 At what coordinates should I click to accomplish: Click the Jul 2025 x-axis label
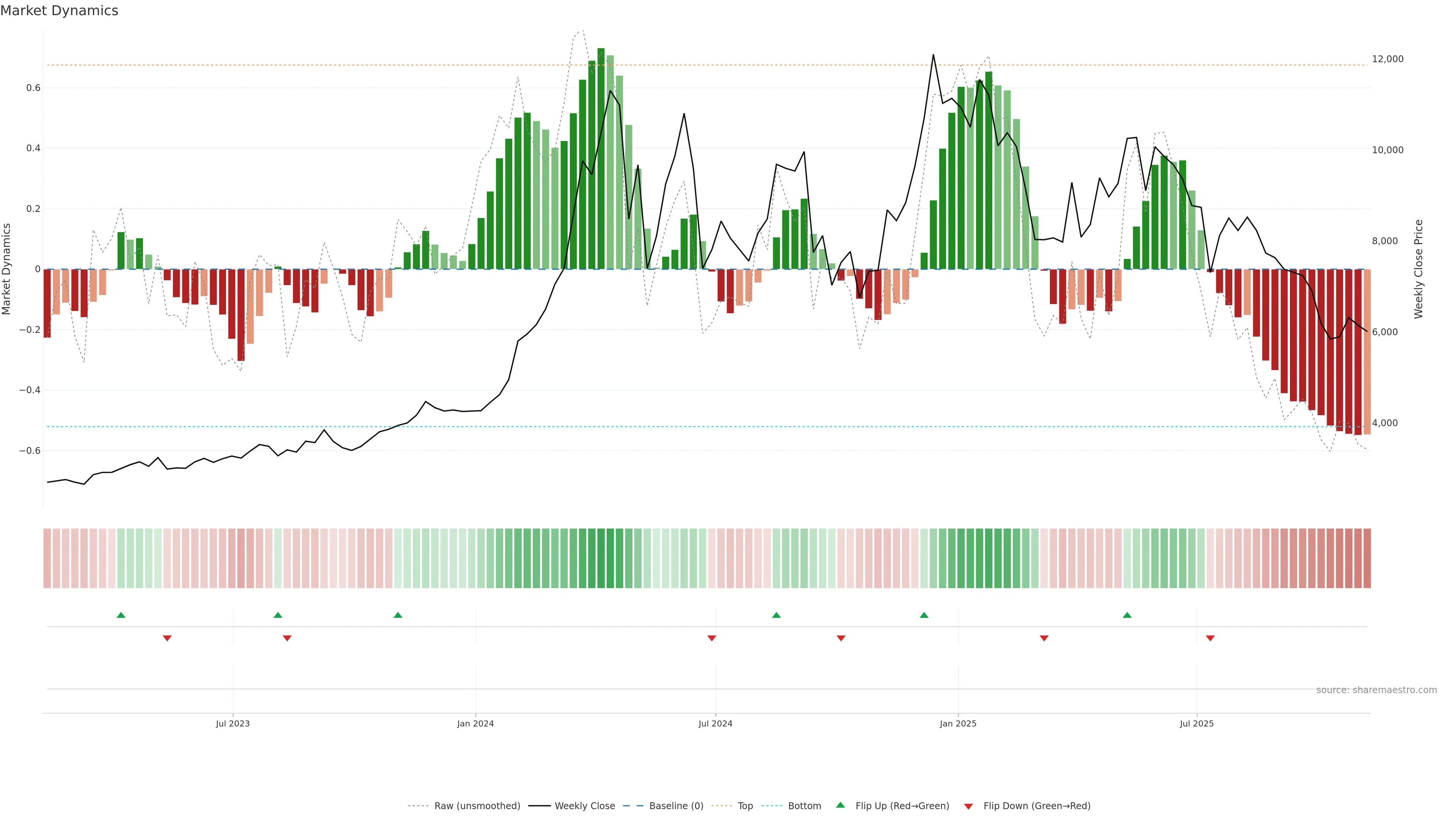(1197, 723)
